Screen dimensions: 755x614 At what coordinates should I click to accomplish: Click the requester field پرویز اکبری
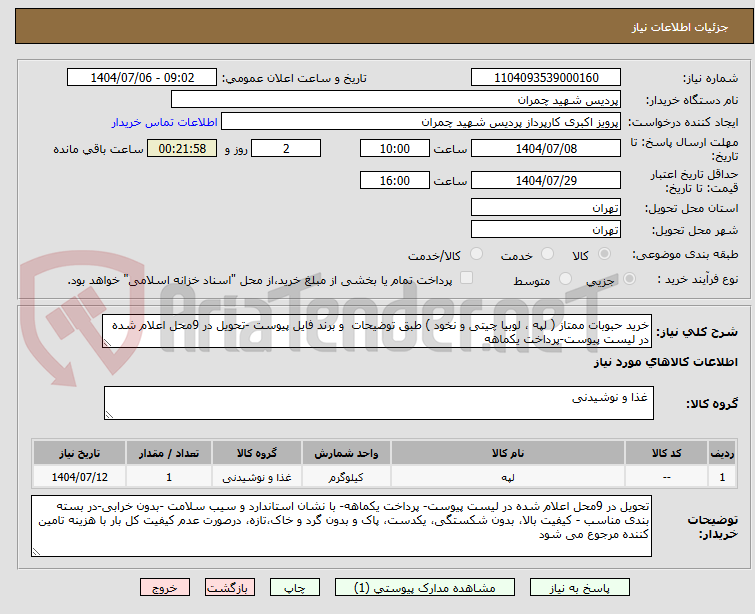pyautogui.click(x=421, y=122)
